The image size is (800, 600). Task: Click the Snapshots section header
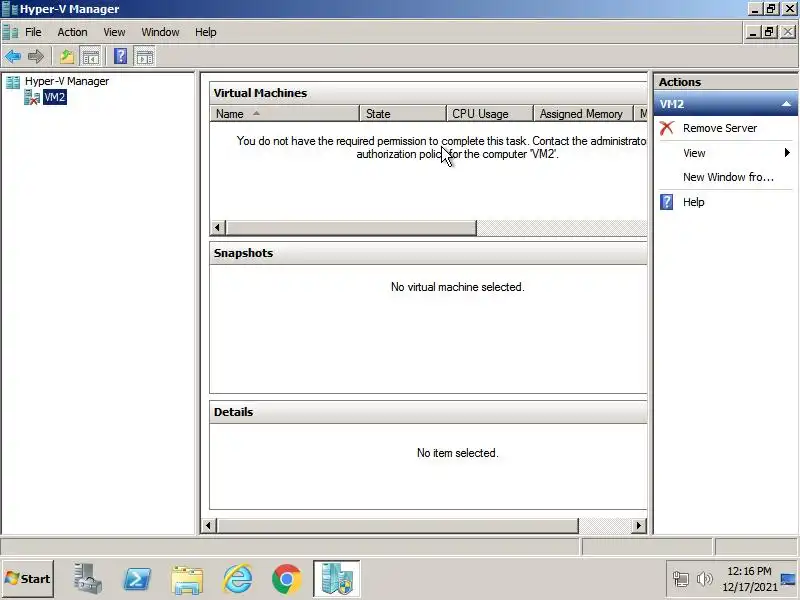click(x=428, y=253)
